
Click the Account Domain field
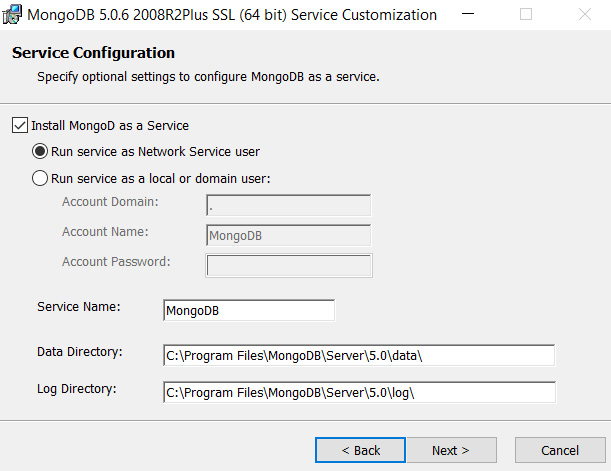pos(288,205)
